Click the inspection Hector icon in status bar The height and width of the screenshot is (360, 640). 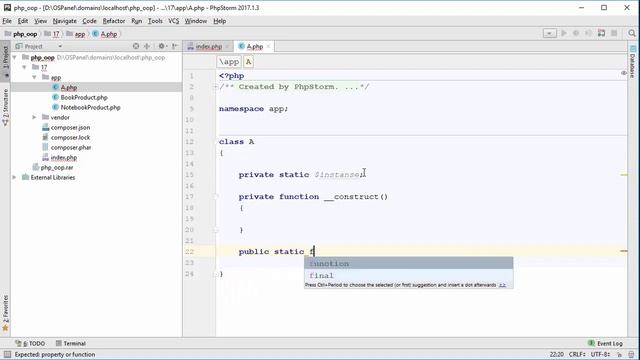(631, 355)
